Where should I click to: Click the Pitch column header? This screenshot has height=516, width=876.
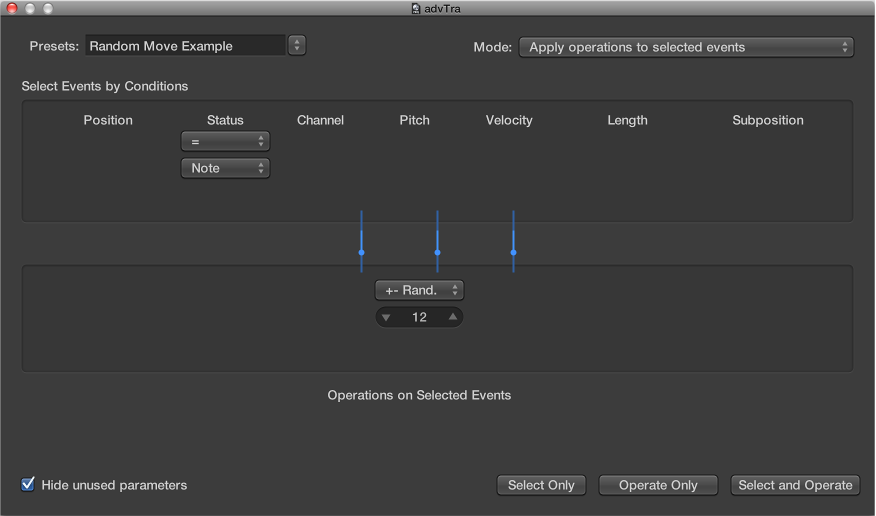point(415,120)
